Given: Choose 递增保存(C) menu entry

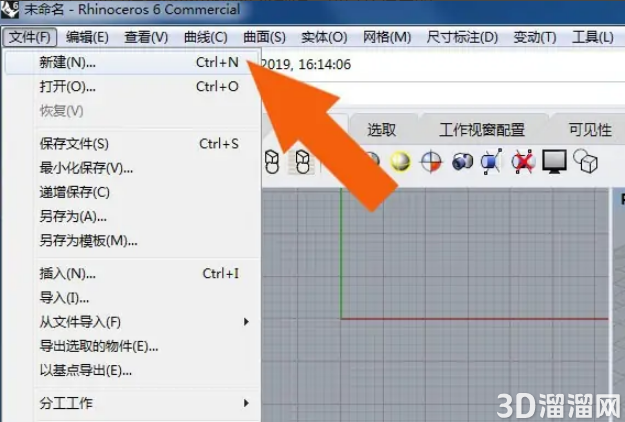Looking at the screenshot, I should [x=132, y=192].
